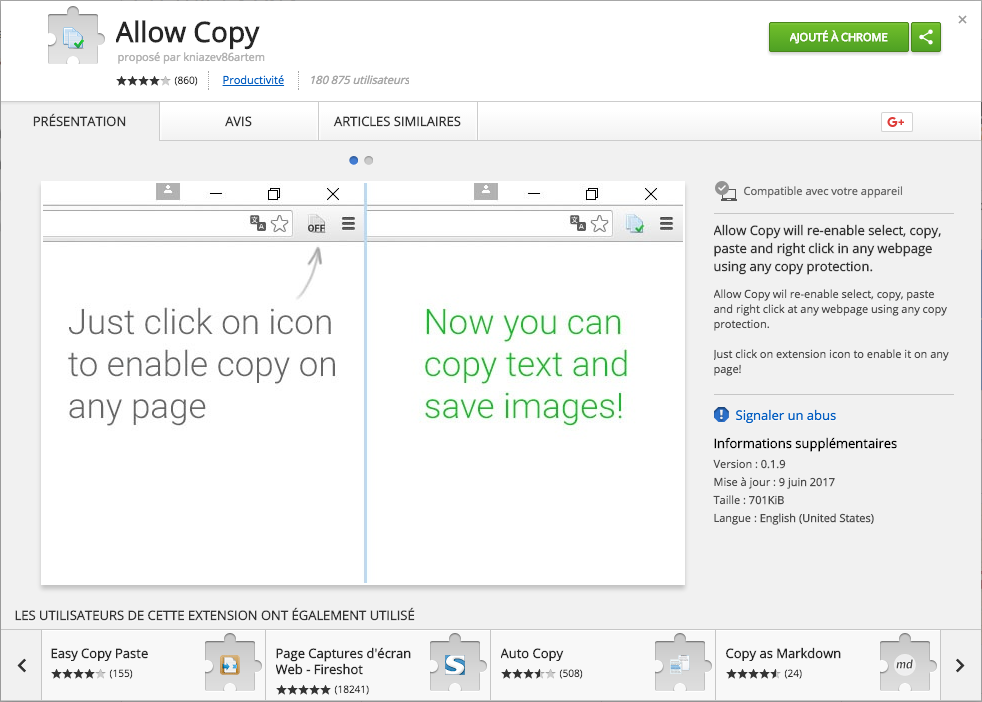Show previous related extensions with left arrow
This screenshot has height=702, width=982.
22,665
